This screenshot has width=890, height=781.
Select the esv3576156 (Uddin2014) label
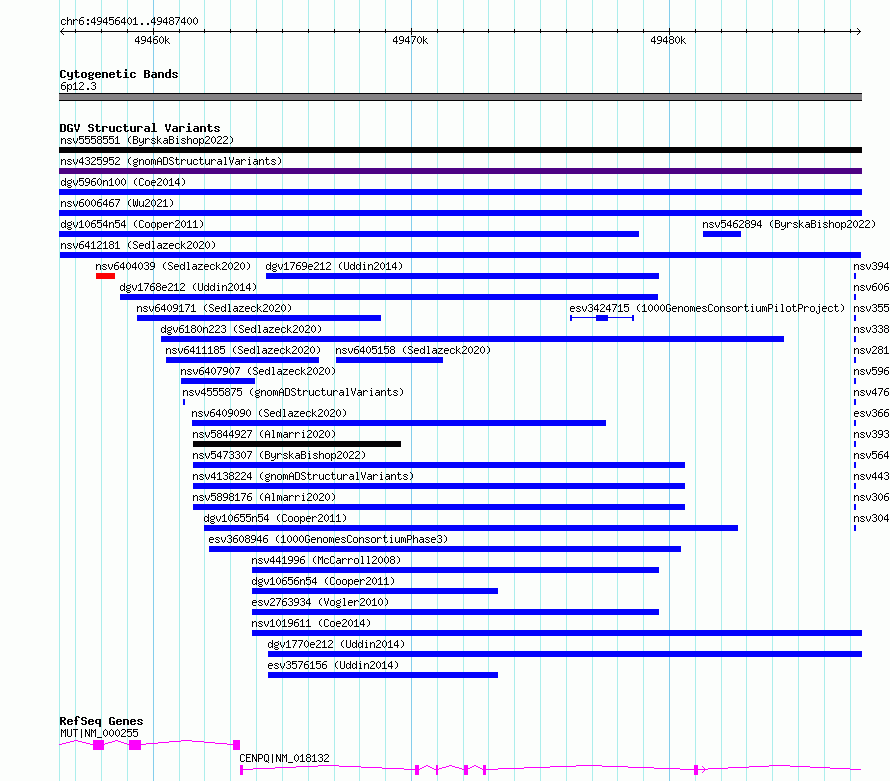click(333, 665)
